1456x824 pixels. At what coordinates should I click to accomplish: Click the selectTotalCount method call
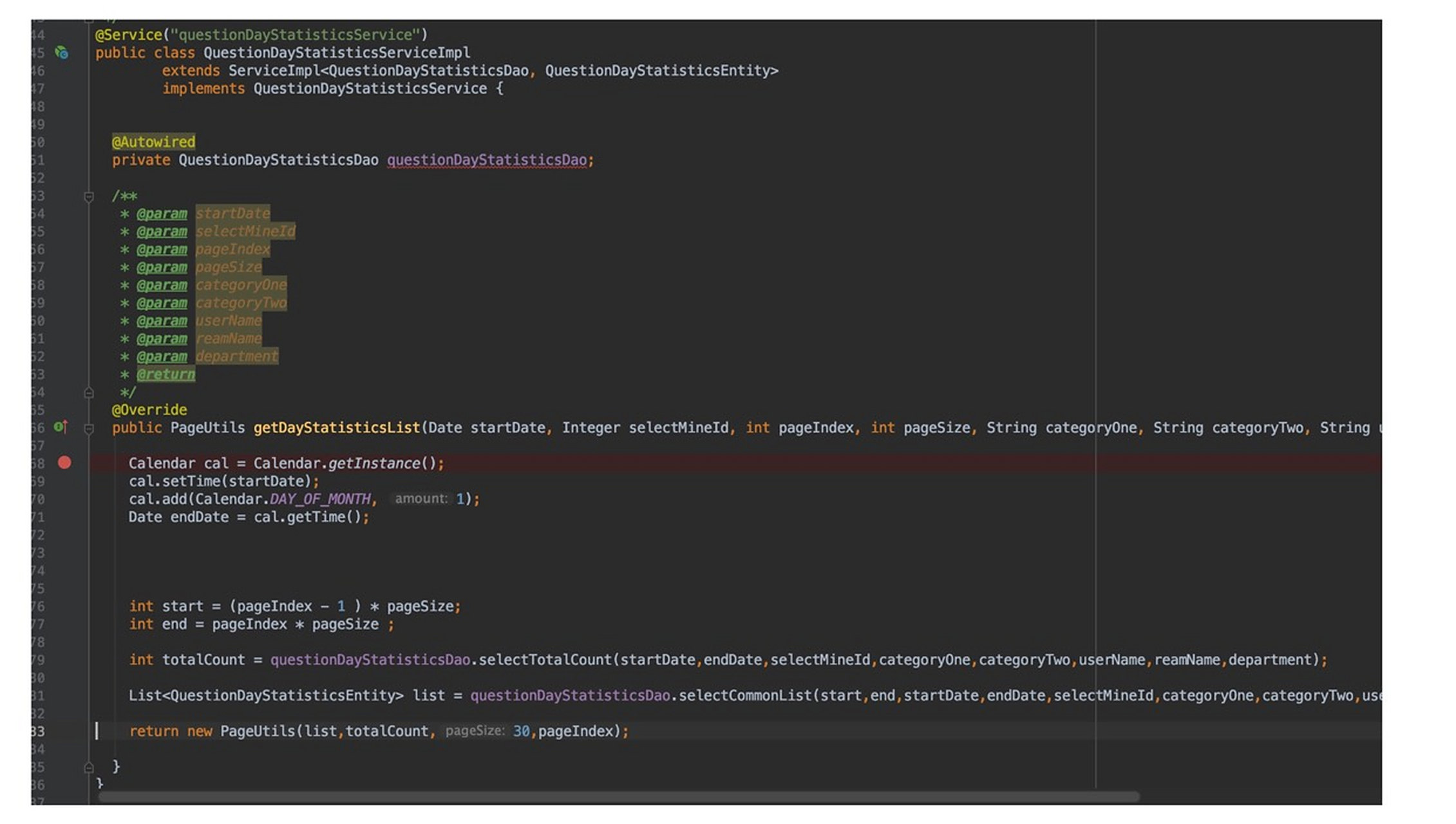coord(544,660)
